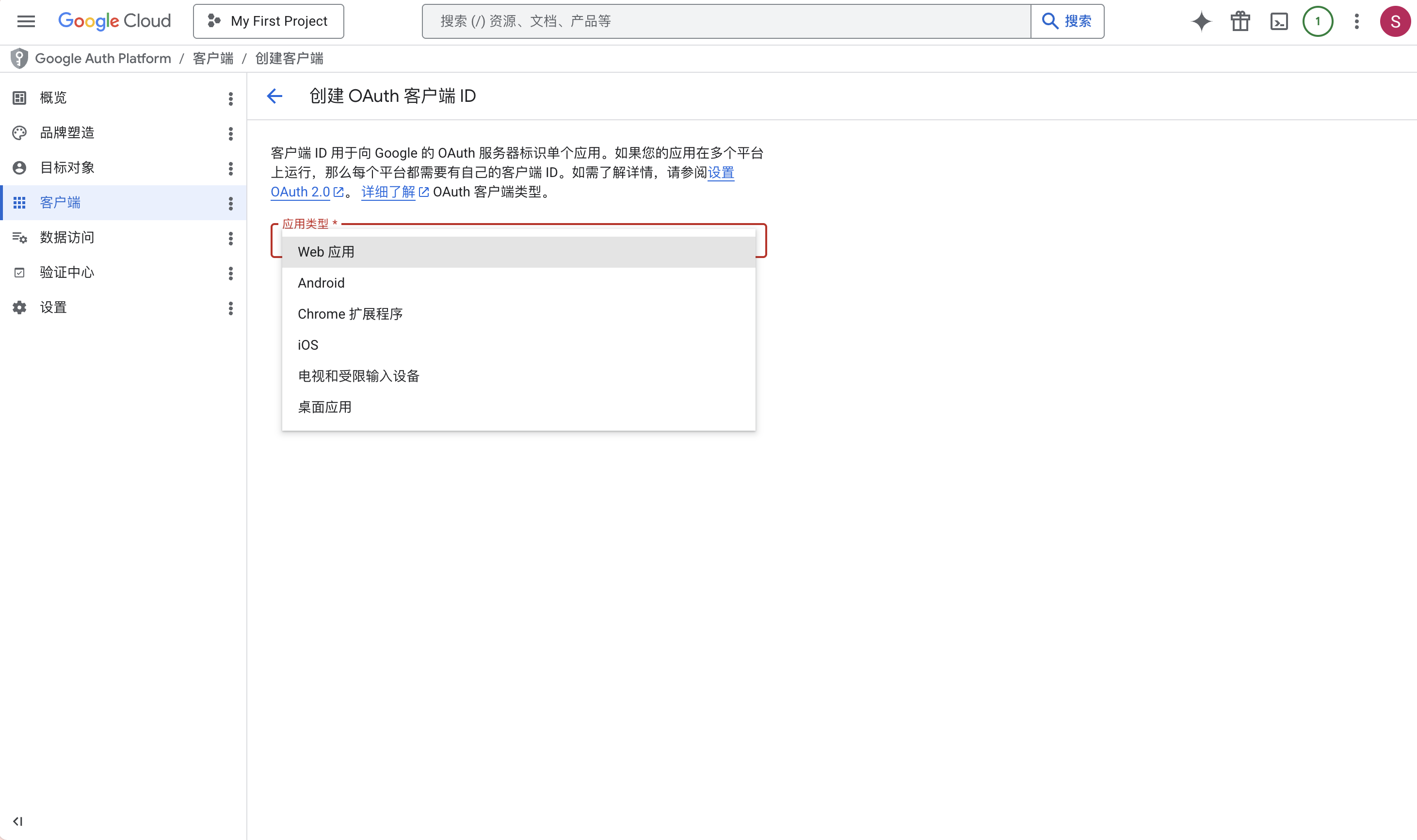1417x840 pixels.
Task: Click the 创建客户端 breadcrumb text
Action: pos(289,58)
